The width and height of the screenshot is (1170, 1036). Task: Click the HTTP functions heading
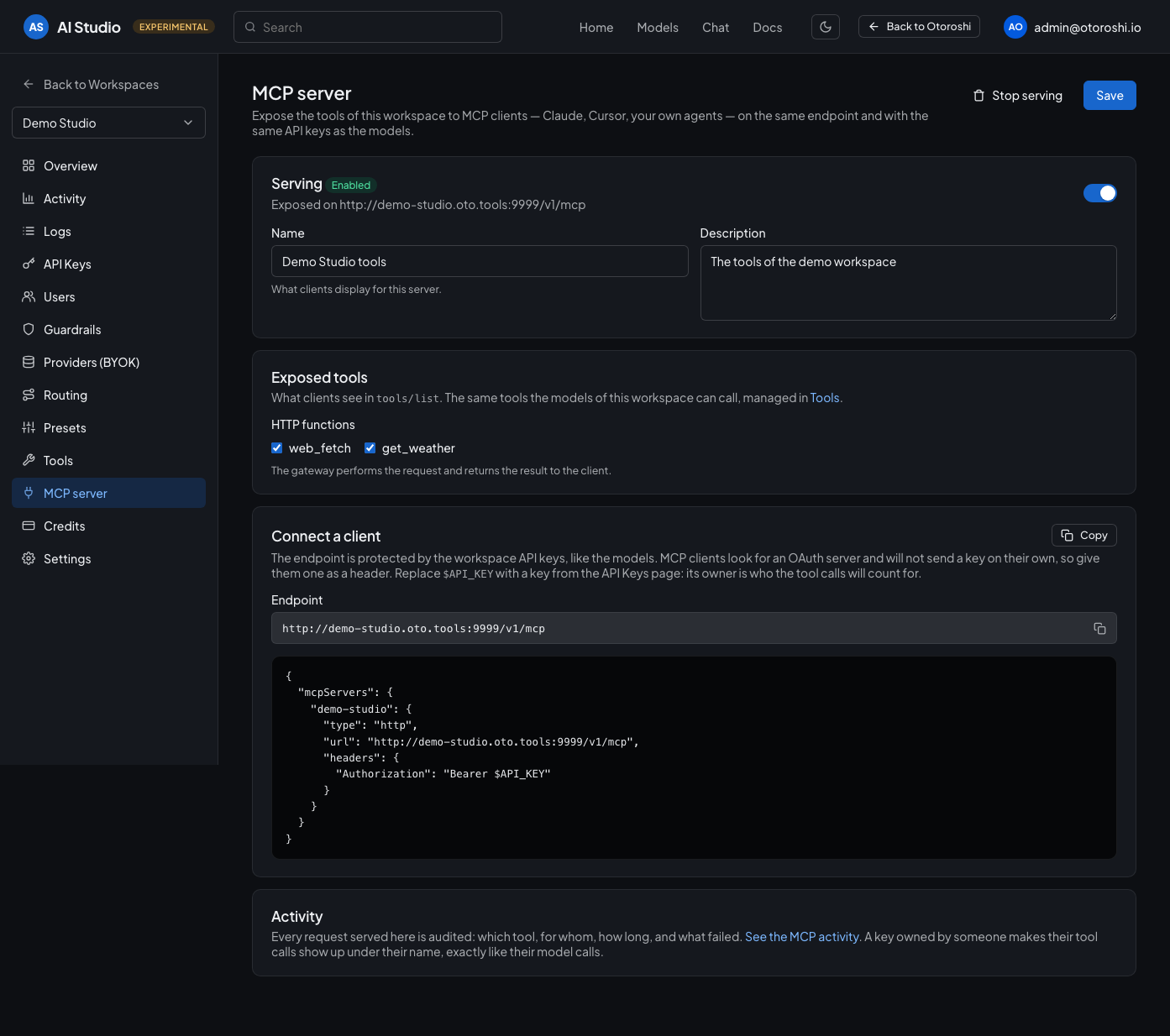click(x=313, y=425)
